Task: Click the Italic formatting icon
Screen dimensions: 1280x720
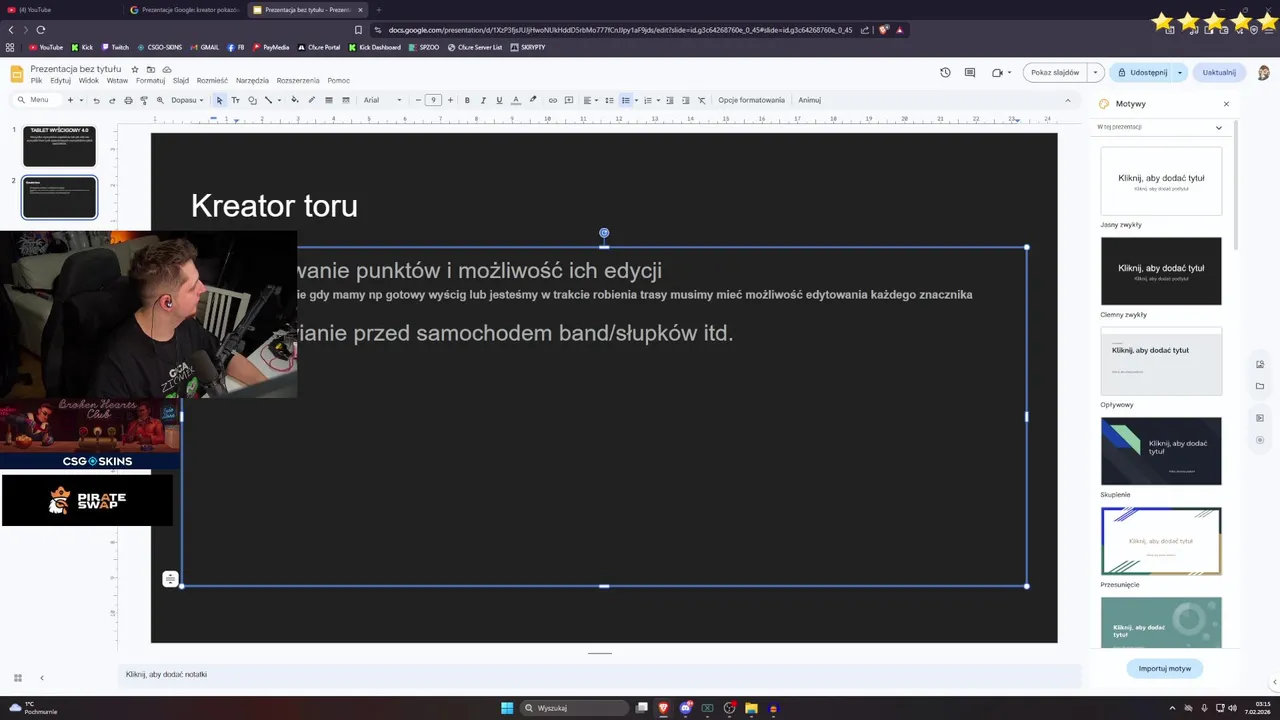Action: coord(483,100)
